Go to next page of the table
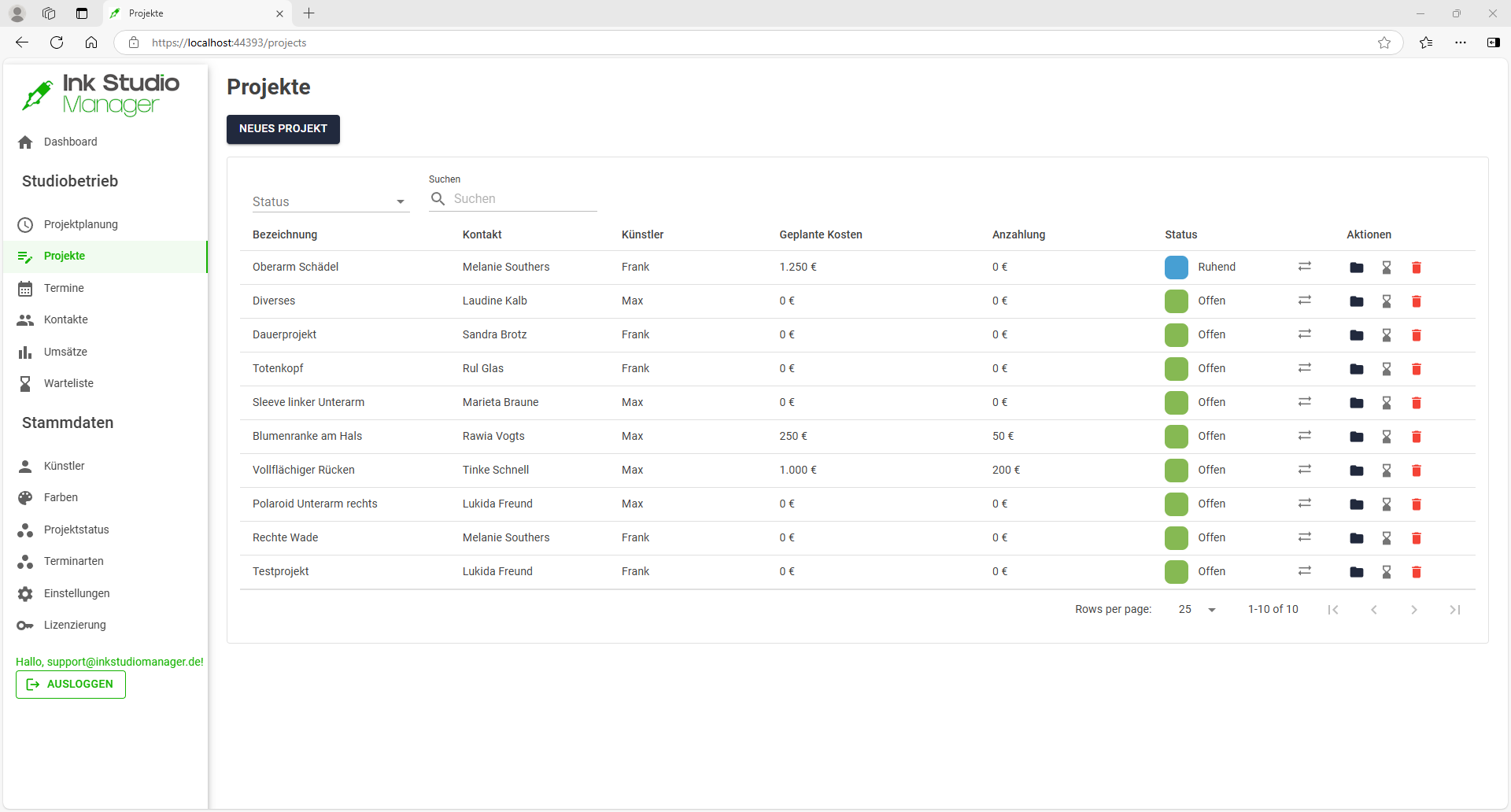 (1413, 610)
